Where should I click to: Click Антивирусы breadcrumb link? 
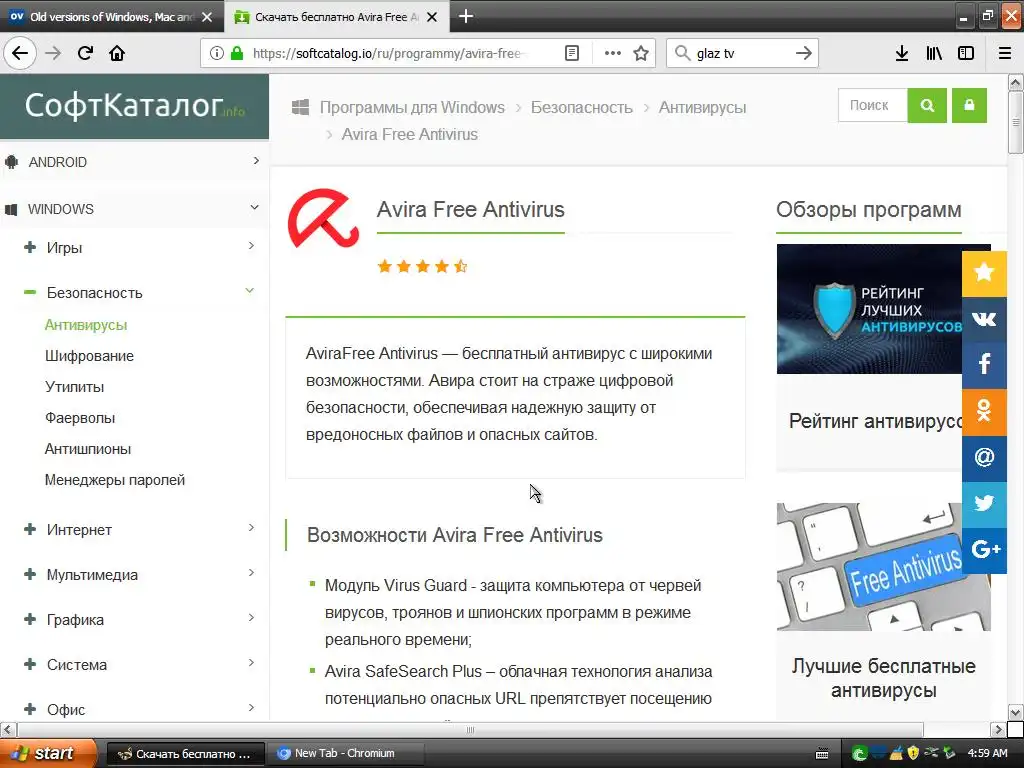point(702,107)
